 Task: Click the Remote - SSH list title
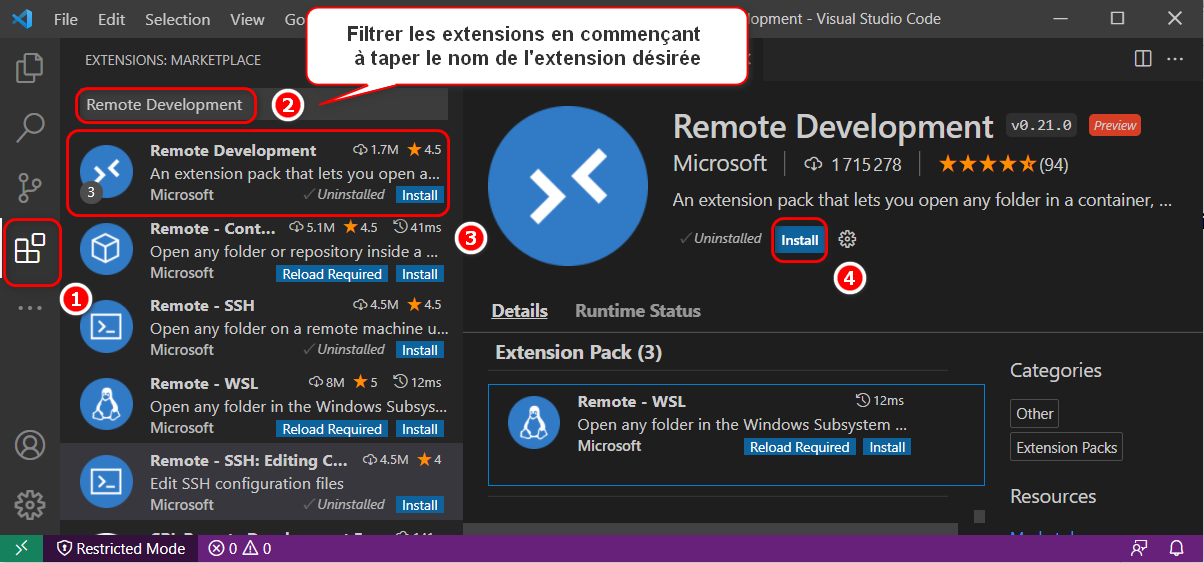click(x=202, y=305)
